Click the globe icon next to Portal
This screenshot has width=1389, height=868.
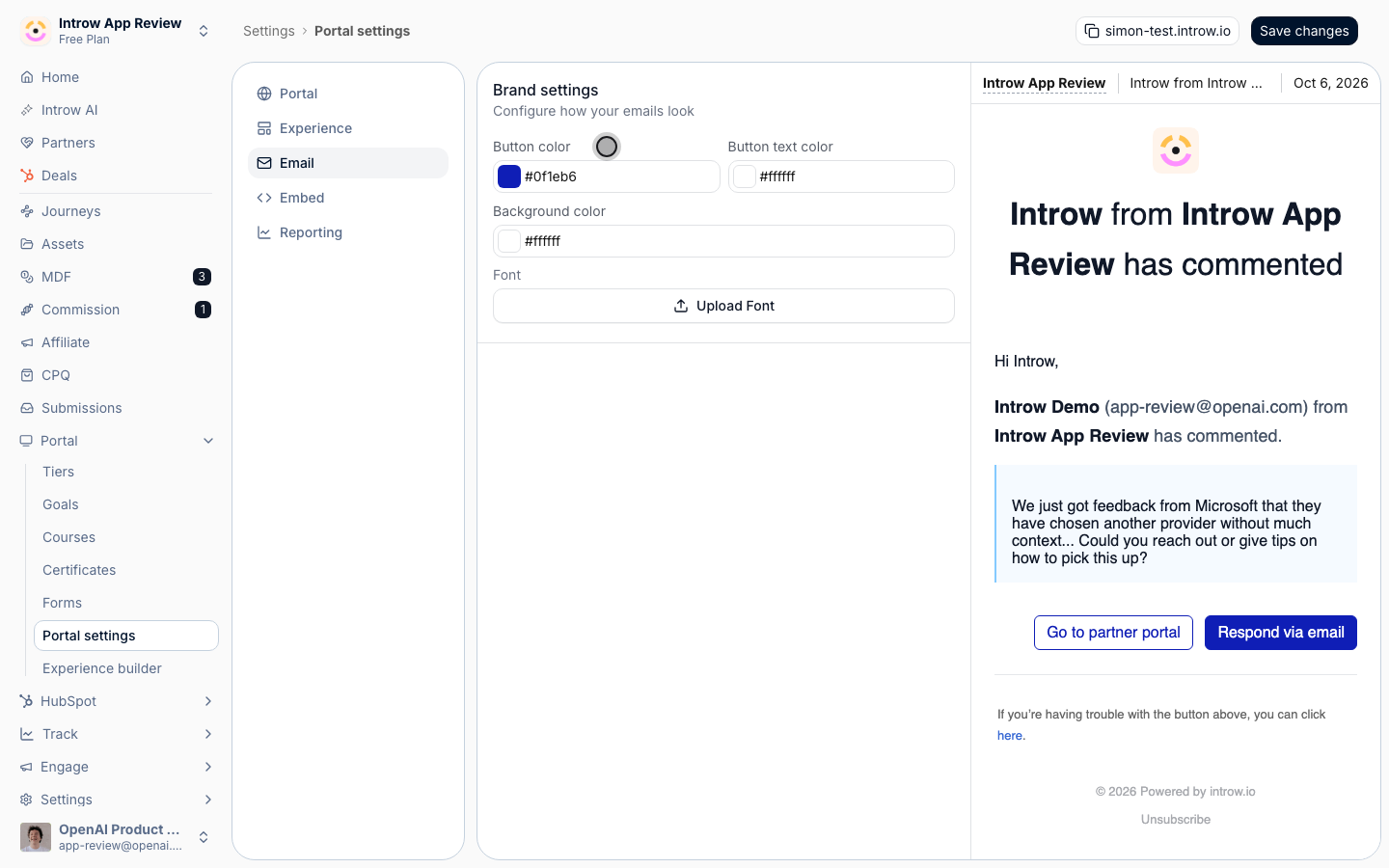coord(264,94)
